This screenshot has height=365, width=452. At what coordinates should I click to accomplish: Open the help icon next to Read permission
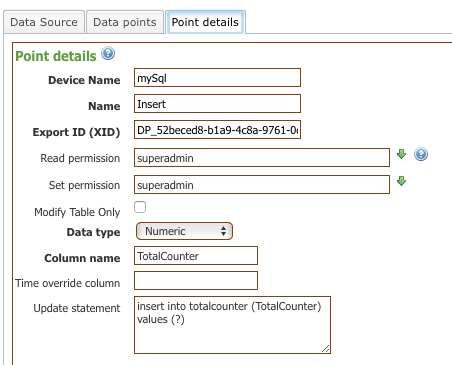pyautogui.click(x=421, y=154)
